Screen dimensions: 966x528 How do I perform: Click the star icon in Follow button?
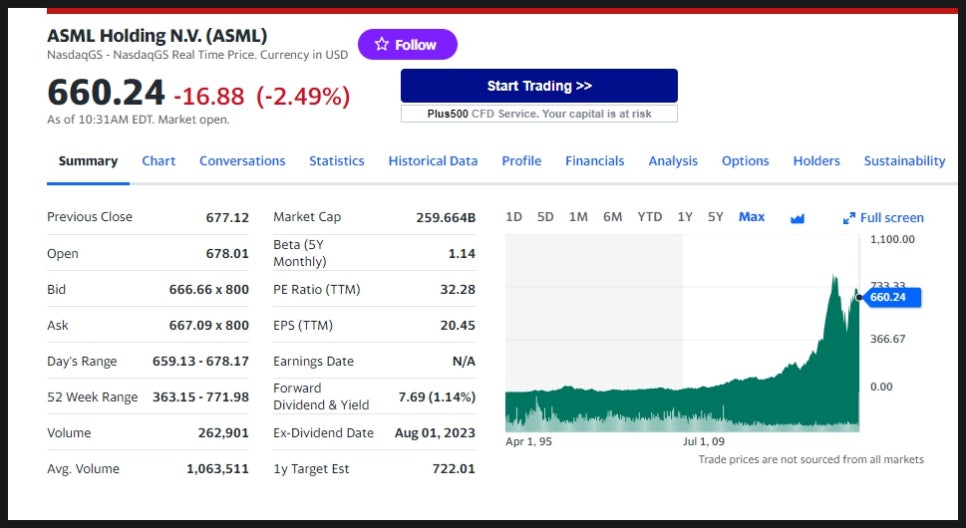tap(382, 44)
